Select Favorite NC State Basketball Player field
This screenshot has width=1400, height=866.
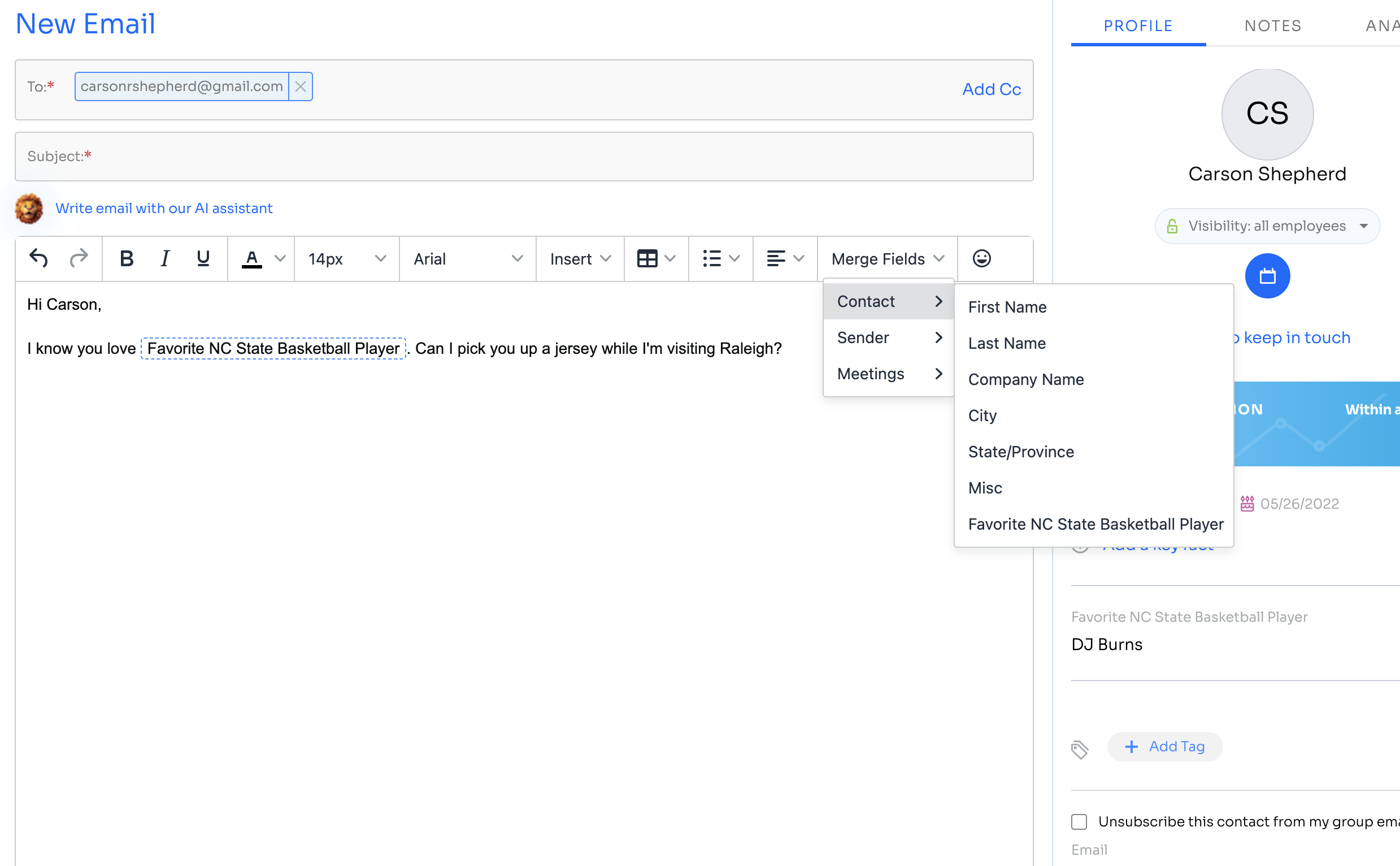[x=1095, y=524]
